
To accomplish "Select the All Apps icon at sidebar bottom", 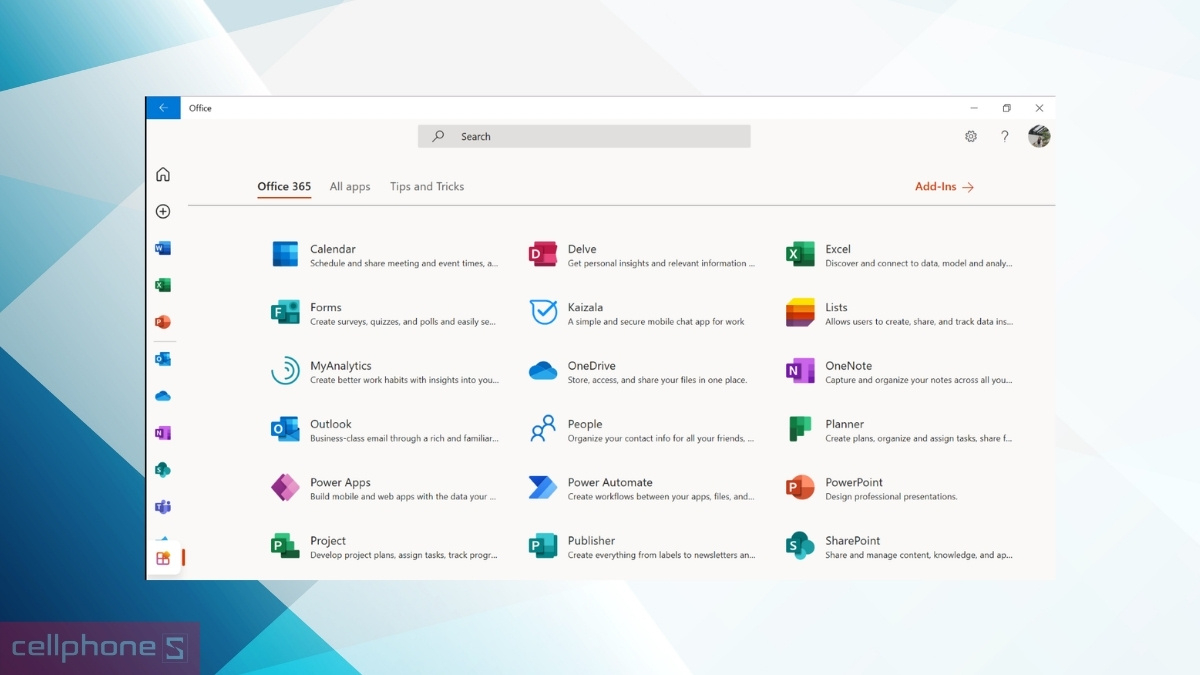I will [x=164, y=558].
